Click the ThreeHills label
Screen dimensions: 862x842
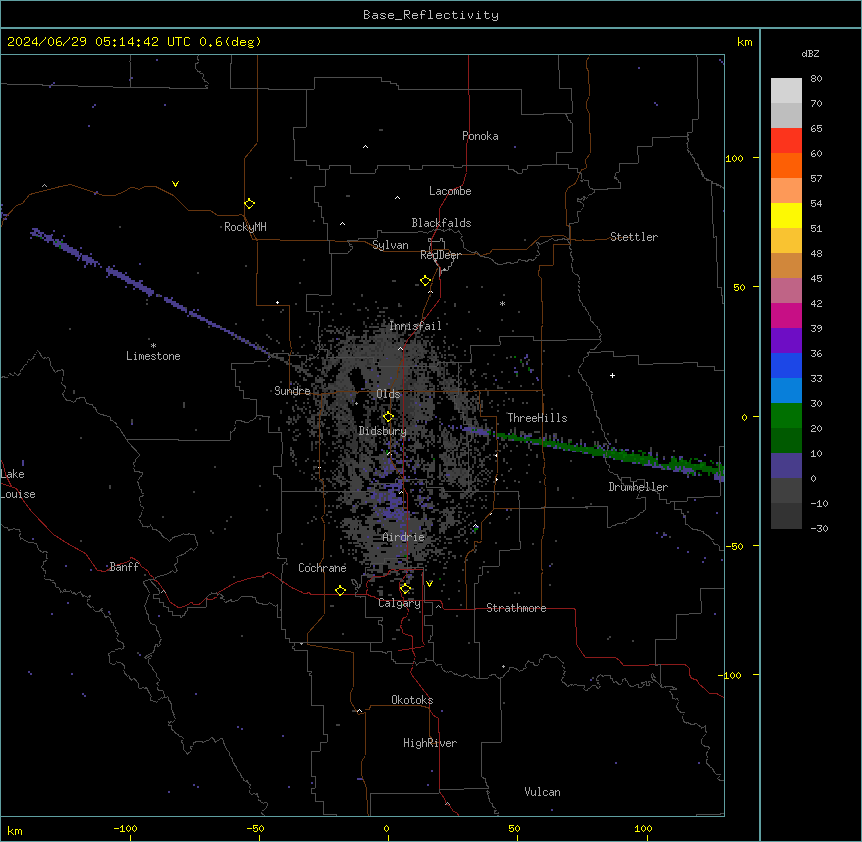(537, 418)
